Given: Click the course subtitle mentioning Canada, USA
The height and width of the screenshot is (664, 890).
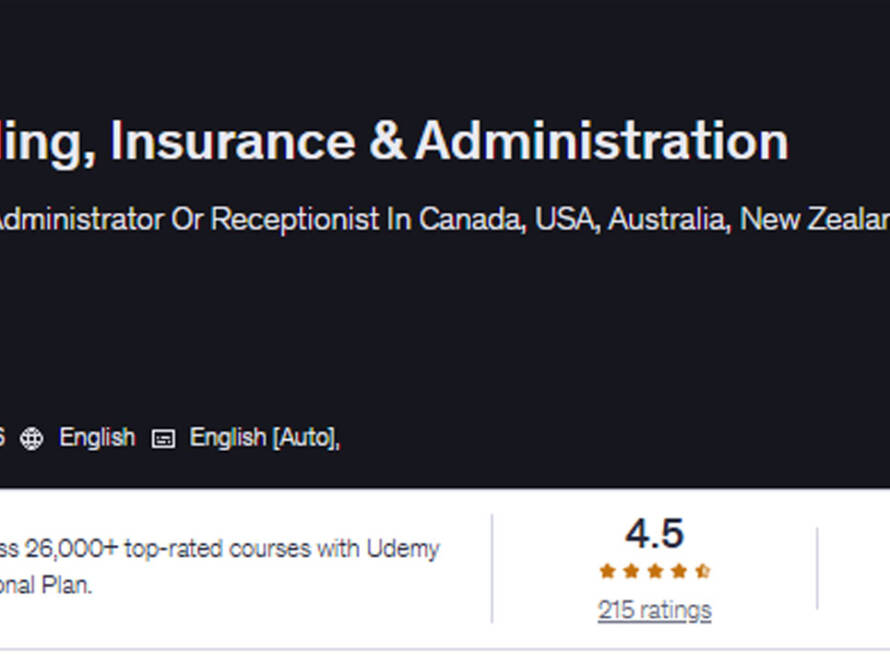Looking at the screenshot, I should pos(440,219).
